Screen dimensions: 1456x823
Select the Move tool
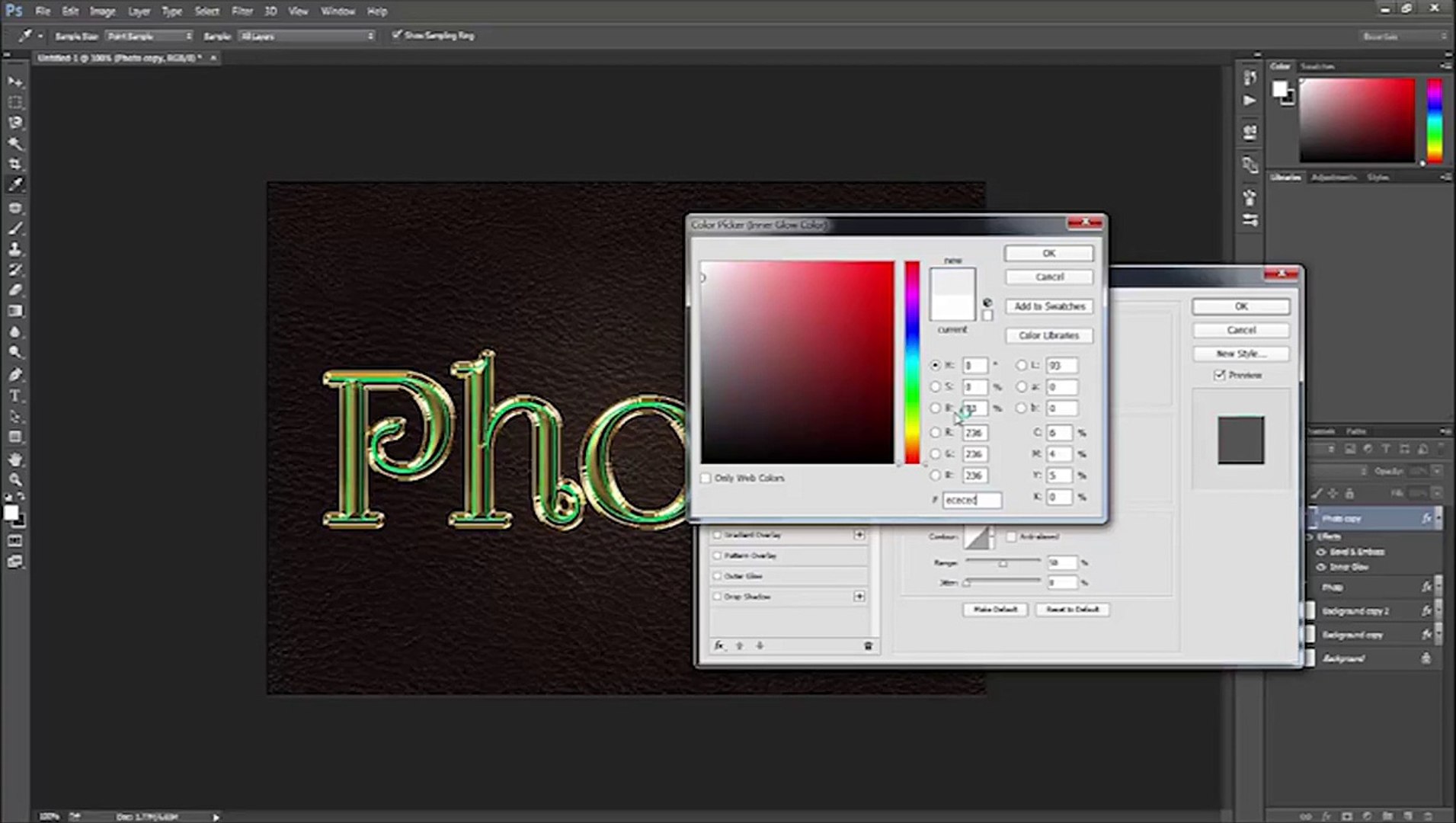(x=15, y=82)
